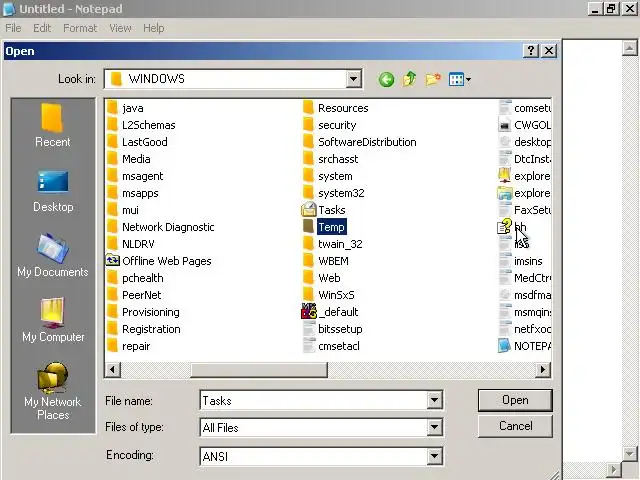Image resolution: width=640 pixels, height=480 pixels.
Task: Open the File menu in Notepad
Action: pos(13,28)
